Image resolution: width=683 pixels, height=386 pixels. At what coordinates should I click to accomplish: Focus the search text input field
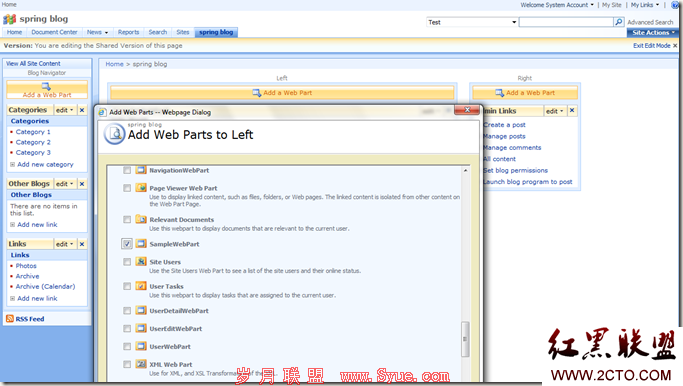click(x=566, y=22)
